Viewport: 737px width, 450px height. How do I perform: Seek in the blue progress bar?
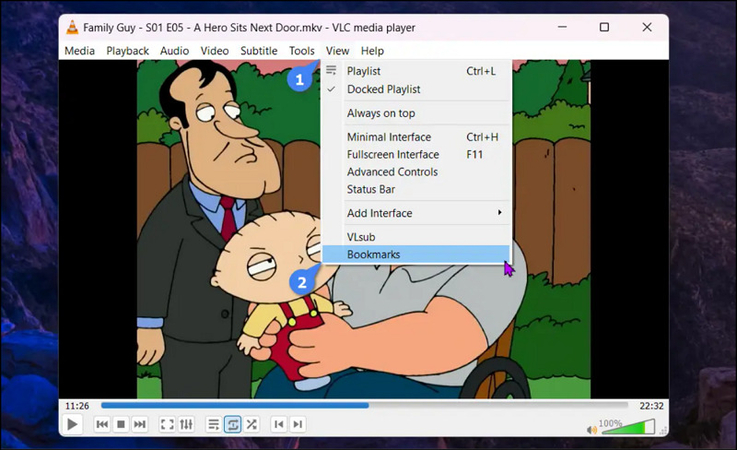[x=364, y=405]
